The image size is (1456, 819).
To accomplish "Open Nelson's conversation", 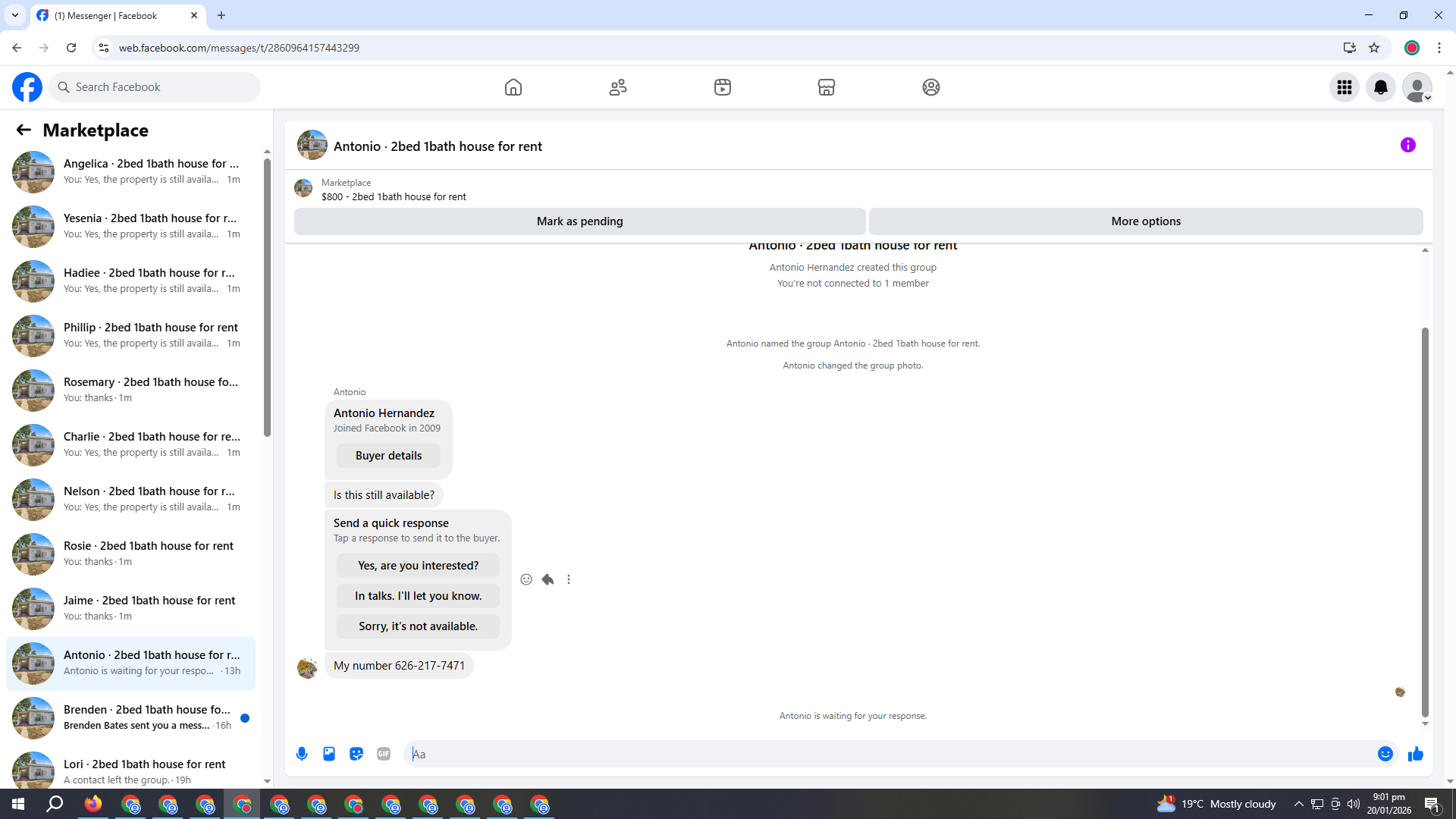I will point(130,499).
